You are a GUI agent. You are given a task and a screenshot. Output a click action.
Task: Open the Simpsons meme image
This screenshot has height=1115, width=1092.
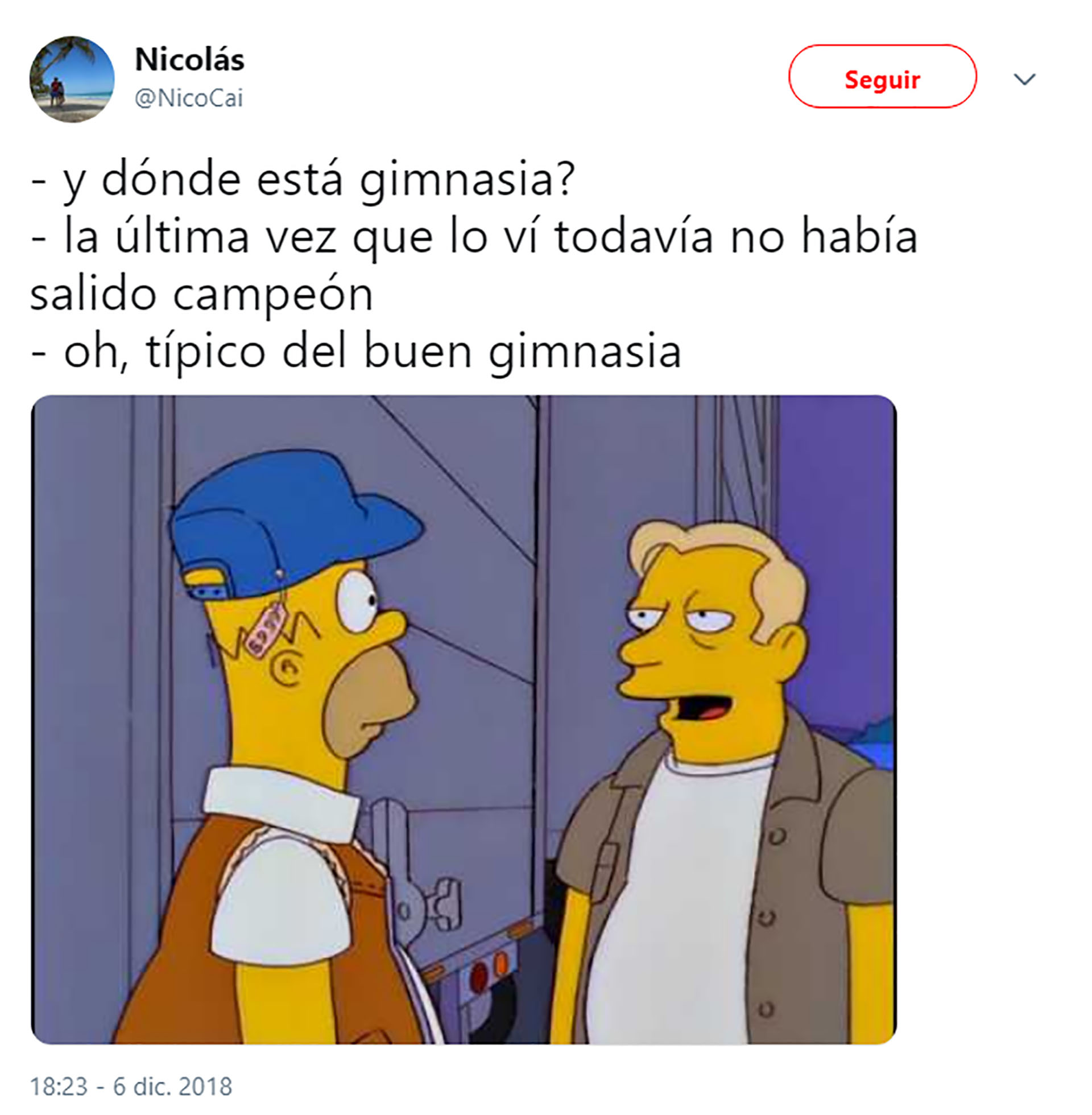pyautogui.click(x=464, y=719)
